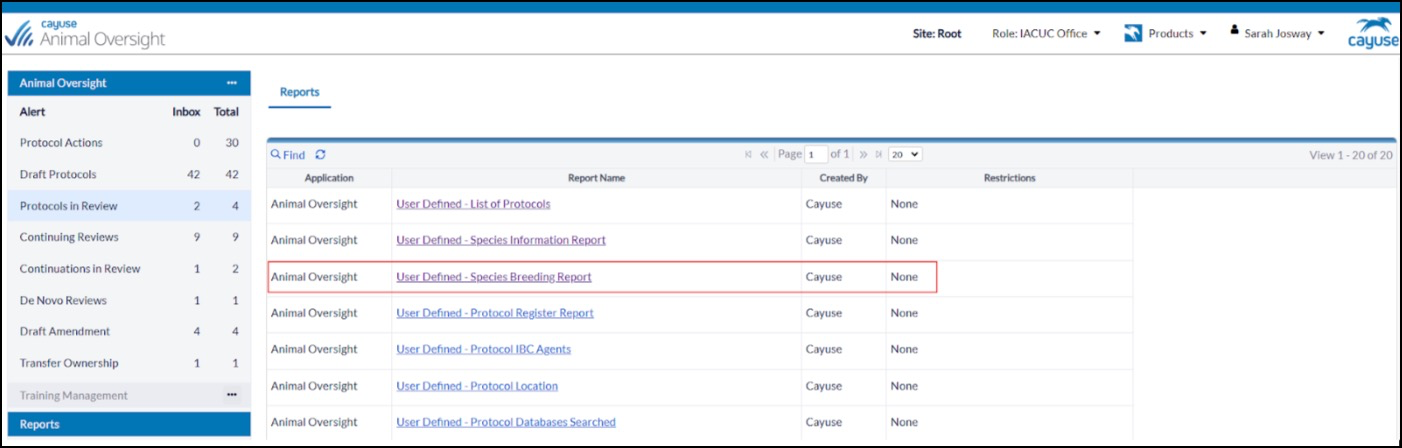This screenshot has height=448, width=1402.
Task: Click the Cayuse horse logo at top right
Action: 1374,33
